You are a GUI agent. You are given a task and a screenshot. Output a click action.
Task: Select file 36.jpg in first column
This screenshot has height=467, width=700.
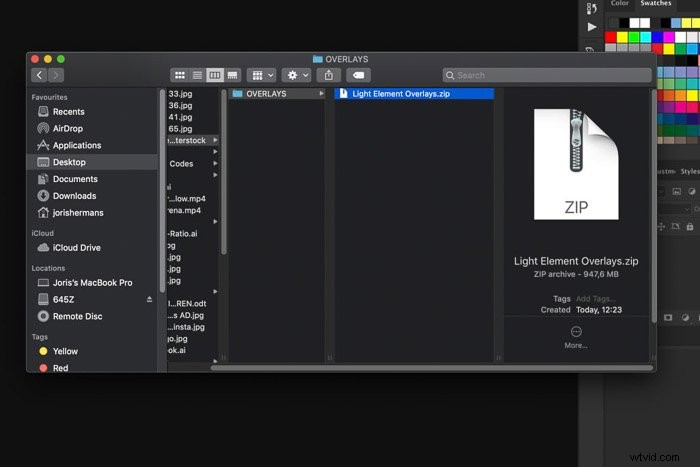click(x=180, y=105)
